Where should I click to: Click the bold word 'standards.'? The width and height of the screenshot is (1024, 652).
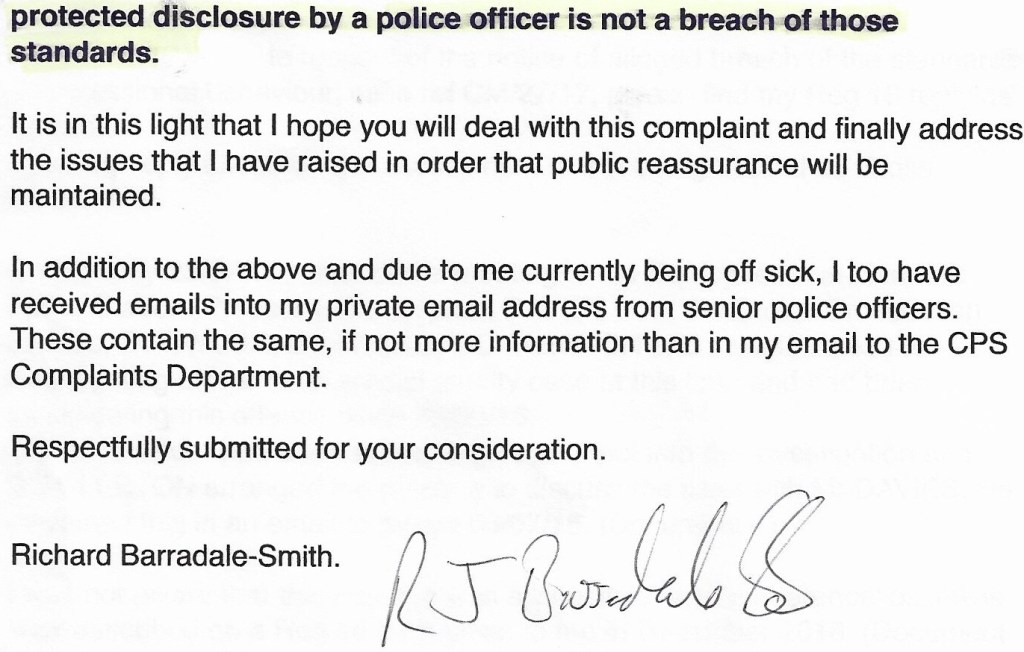pyautogui.click(x=84, y=54)
